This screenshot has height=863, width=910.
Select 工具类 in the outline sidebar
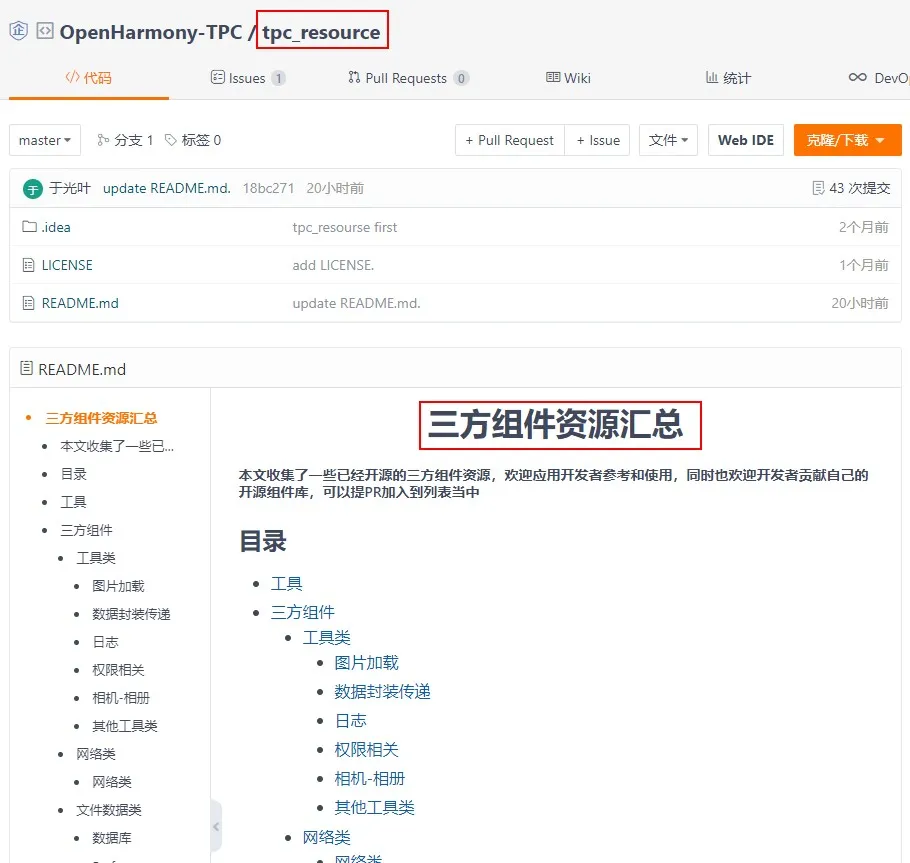pos(96,558)
